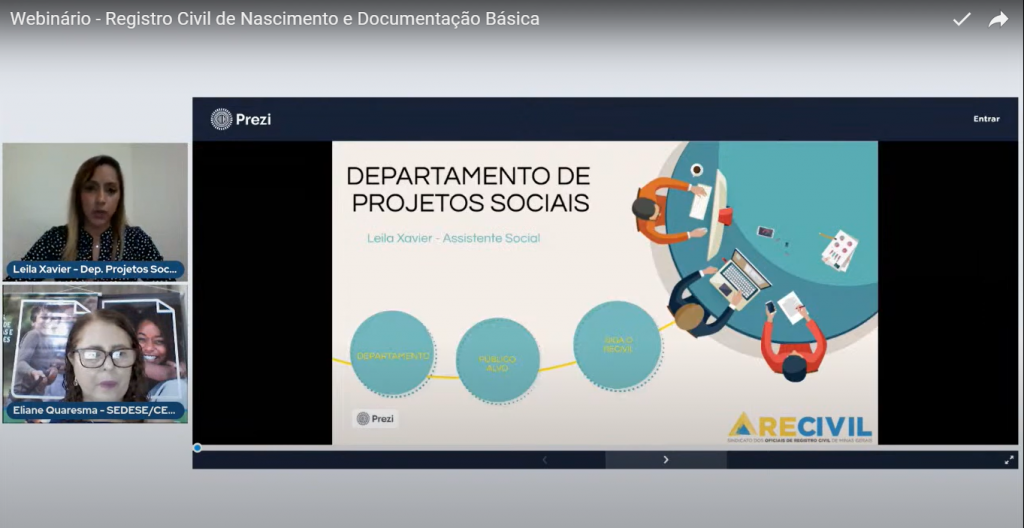Go to next Prezi slide arrow
Screen dimensions: 1024x528
(x=666, y=460)
